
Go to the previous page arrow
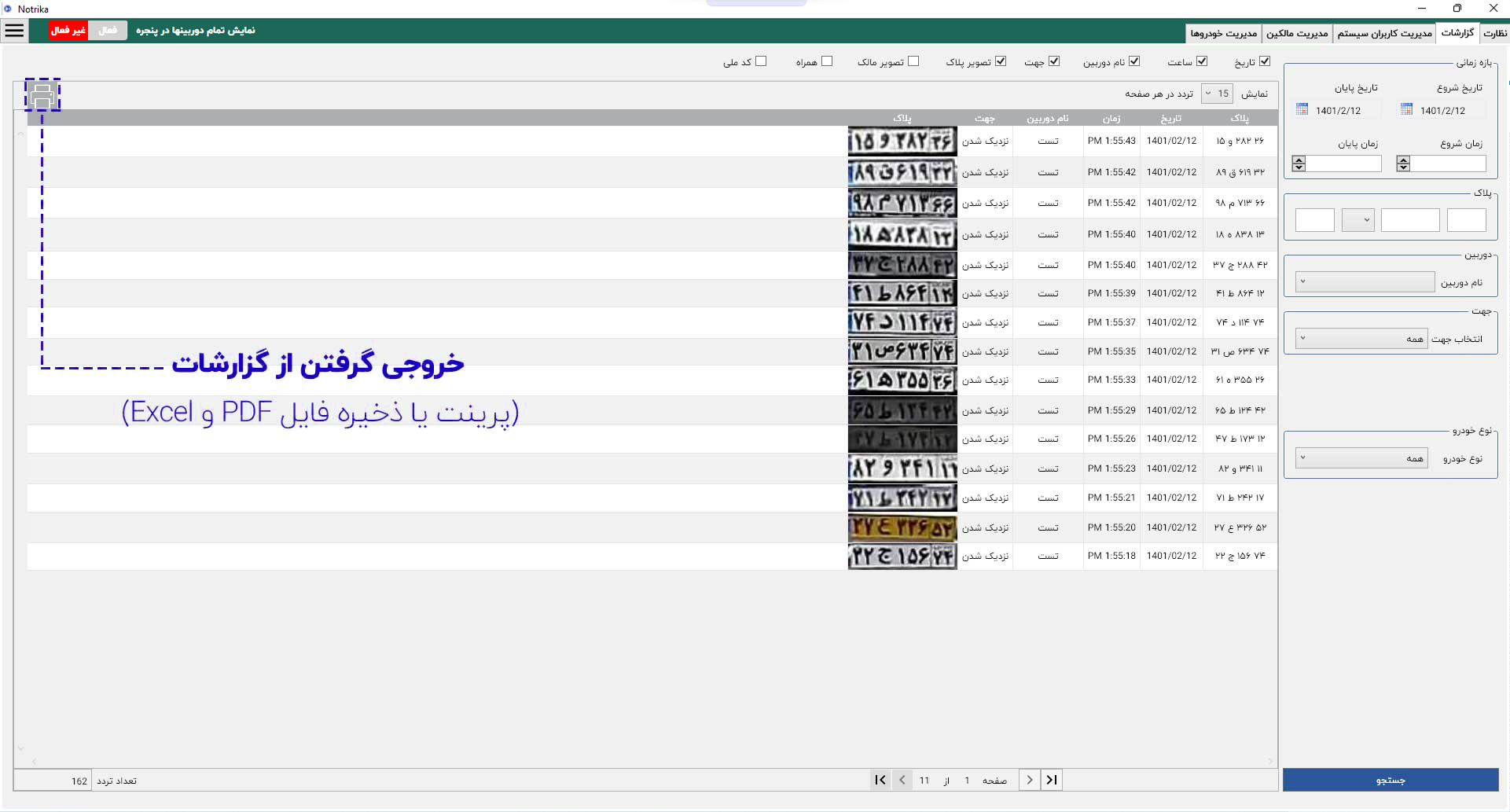point(902,780)
